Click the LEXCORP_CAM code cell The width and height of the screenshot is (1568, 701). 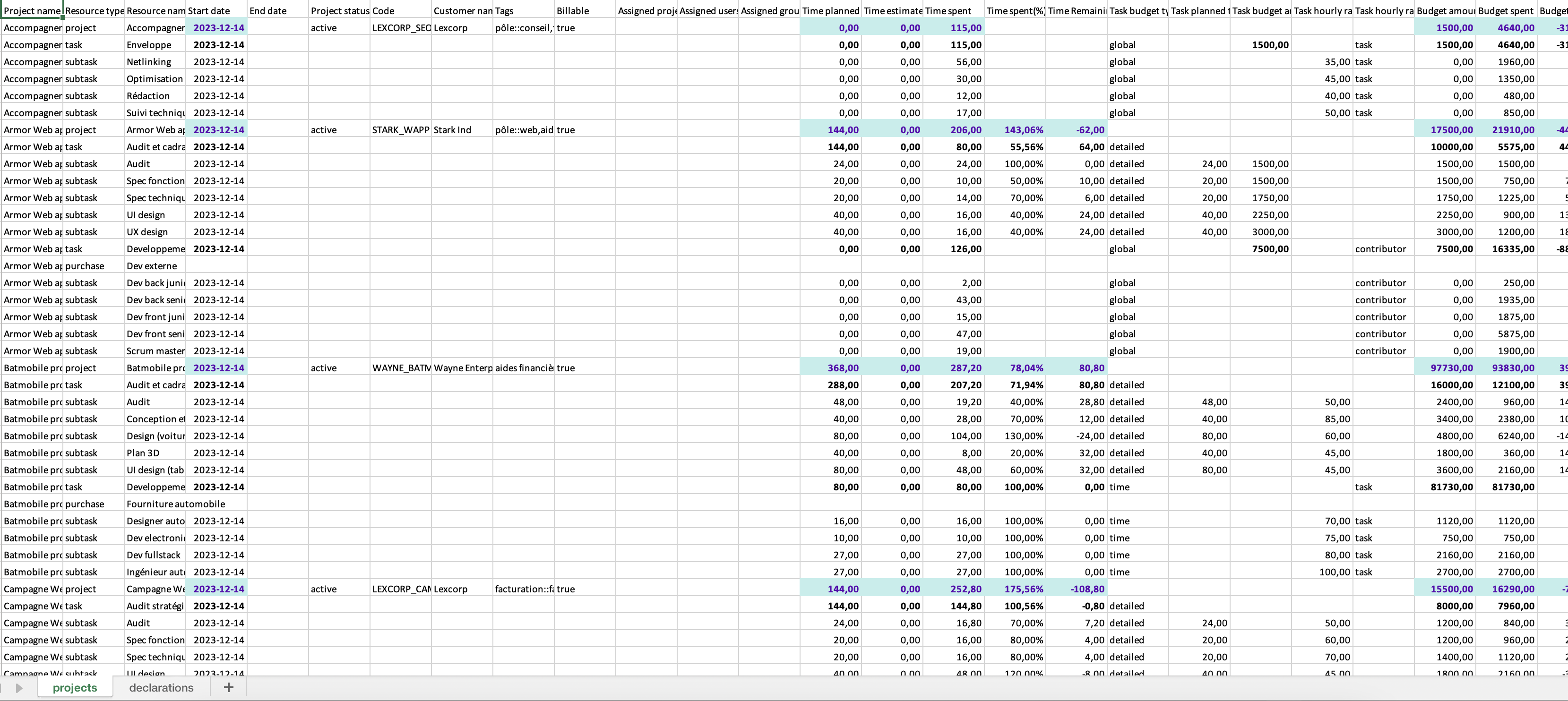coord(401,589)
